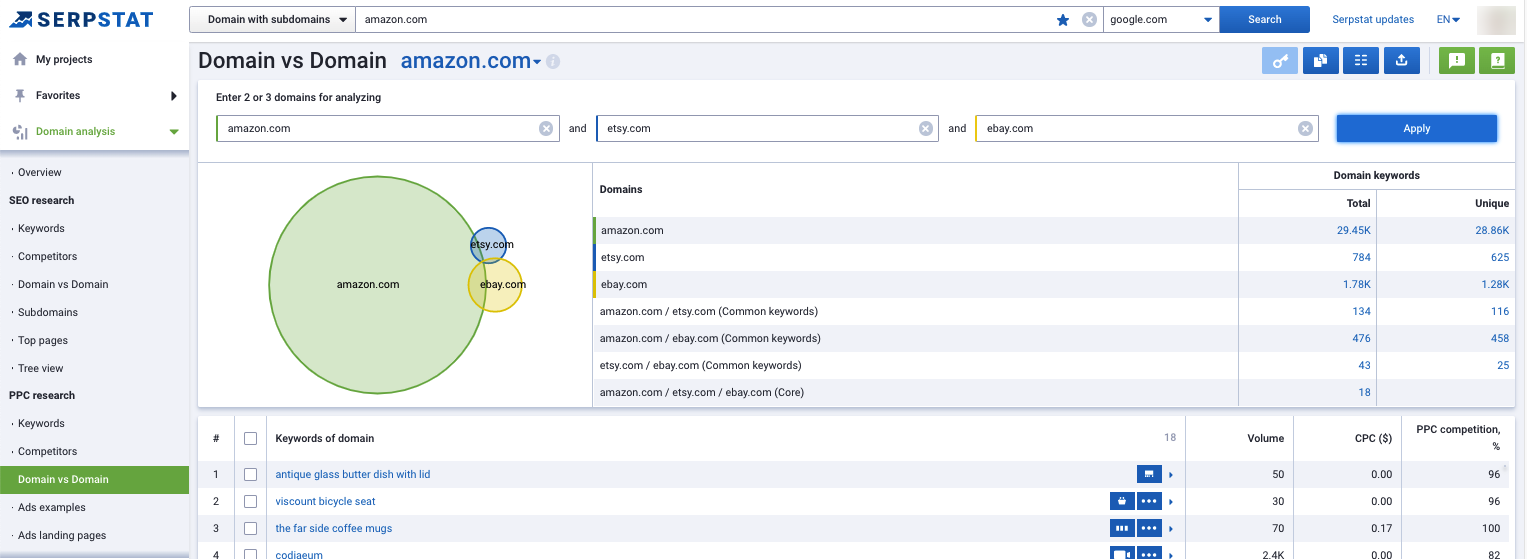Clear the etsy.com domain field

926,128
